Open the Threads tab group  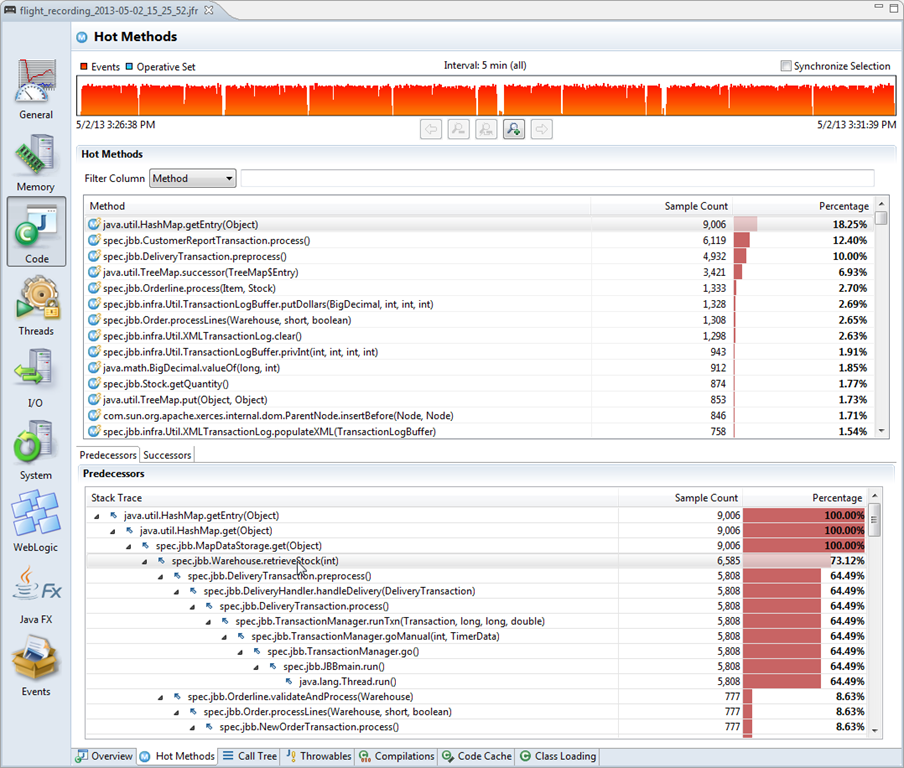tap(36, 306)
